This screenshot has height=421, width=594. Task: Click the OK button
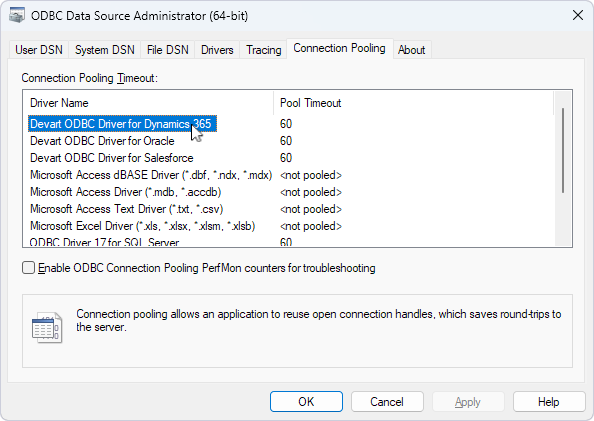306,401
